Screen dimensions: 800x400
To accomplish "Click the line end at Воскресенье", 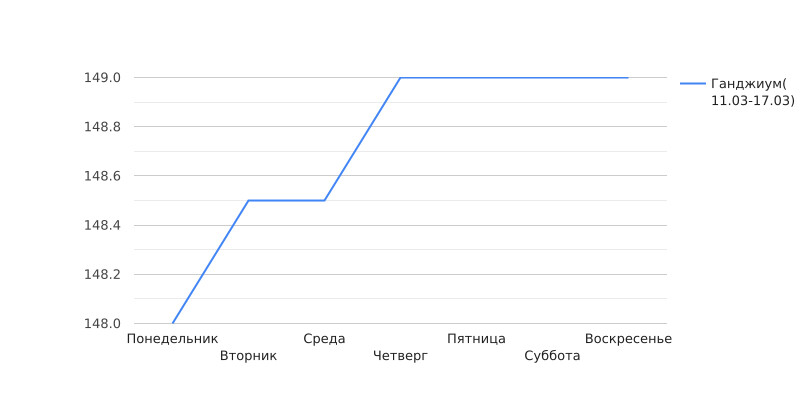I will (x=628, y=78).
